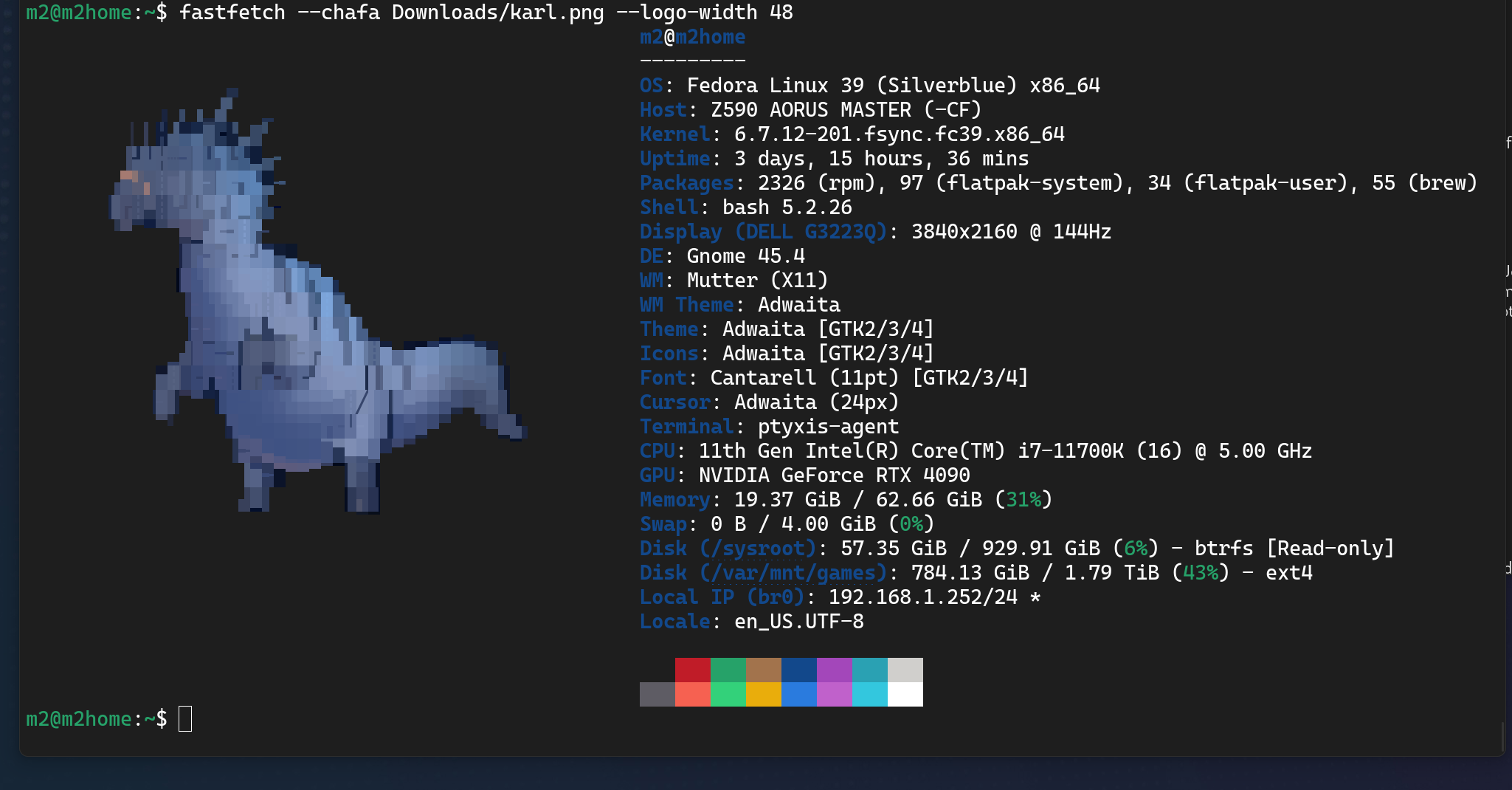Click the fastfetch command text at the top

pyautogui.click(x=486, y=13)
